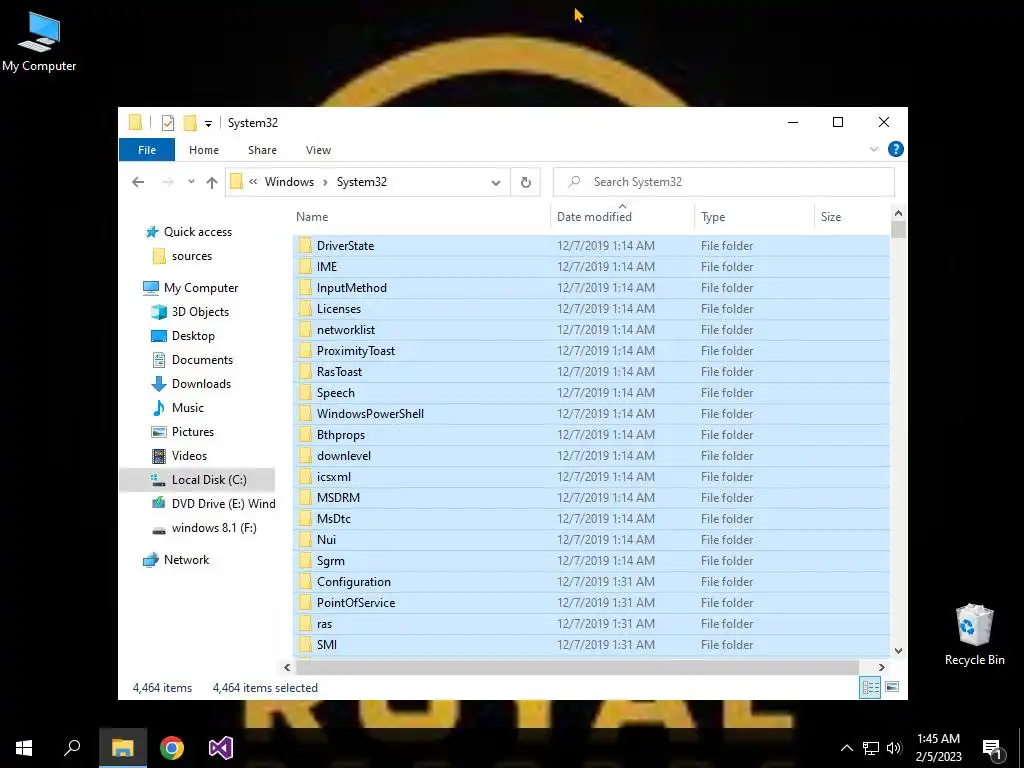Open the File ribbon tab
Screen dimensions: 1024x768
click(147, 150)
